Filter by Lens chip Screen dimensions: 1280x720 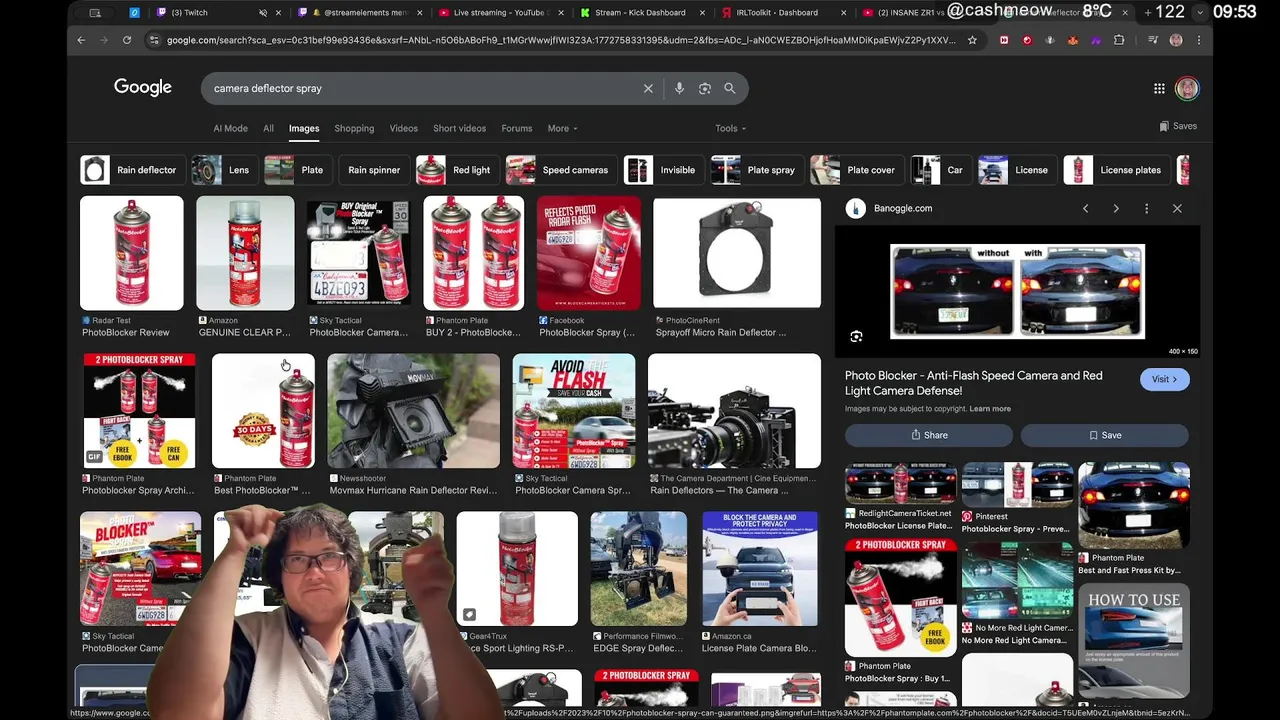tap(224, 170)
